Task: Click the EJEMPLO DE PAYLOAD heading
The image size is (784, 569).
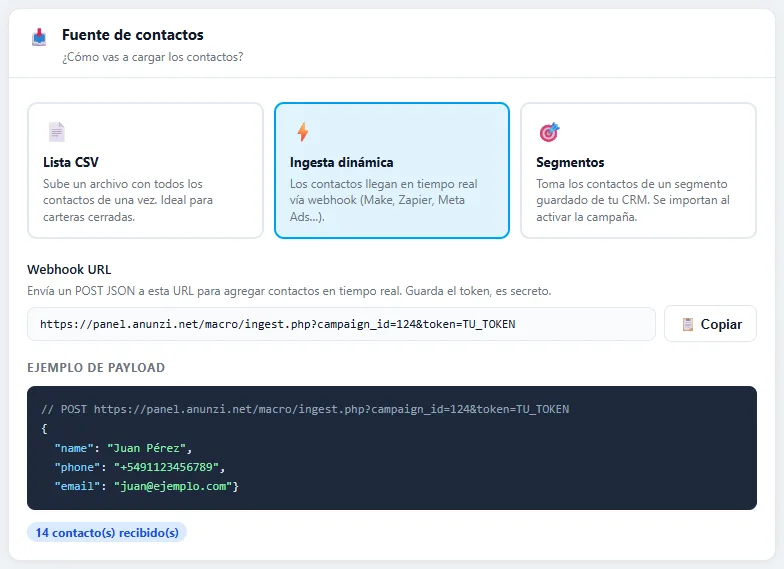Action: 96,368
